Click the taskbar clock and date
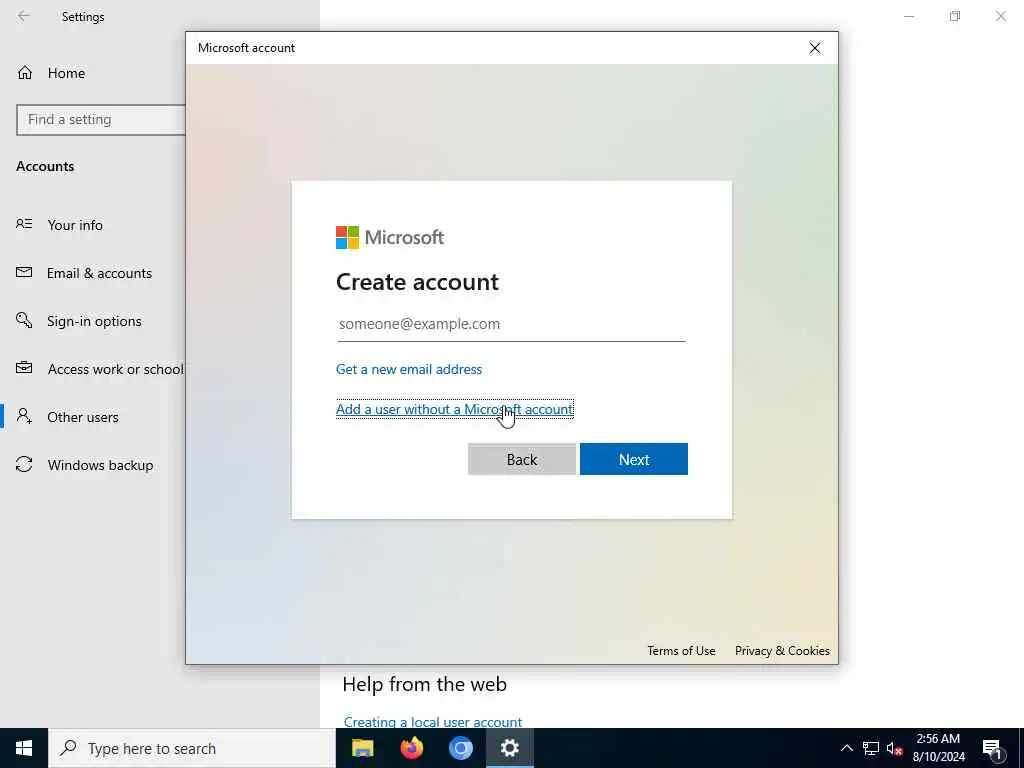1024x768 pixels. (938, 748)
